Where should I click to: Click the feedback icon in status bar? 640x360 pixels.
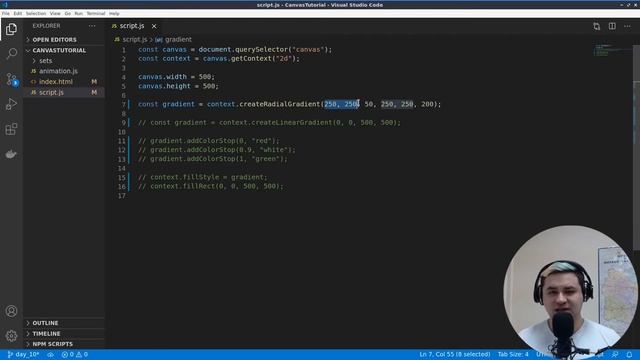point(615,354)
